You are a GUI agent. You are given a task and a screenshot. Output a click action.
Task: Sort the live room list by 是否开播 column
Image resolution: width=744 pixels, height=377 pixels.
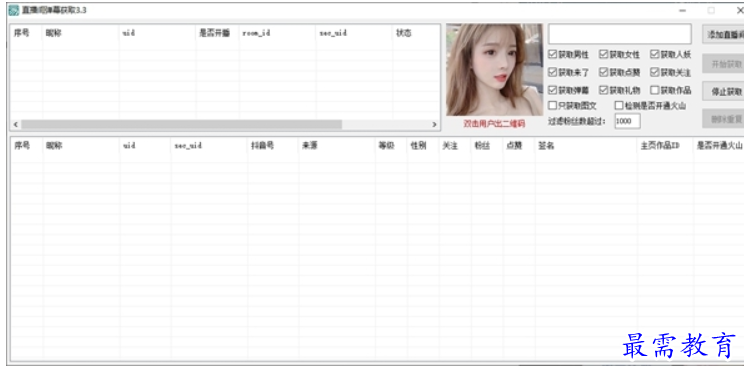[x=217, y=33]
